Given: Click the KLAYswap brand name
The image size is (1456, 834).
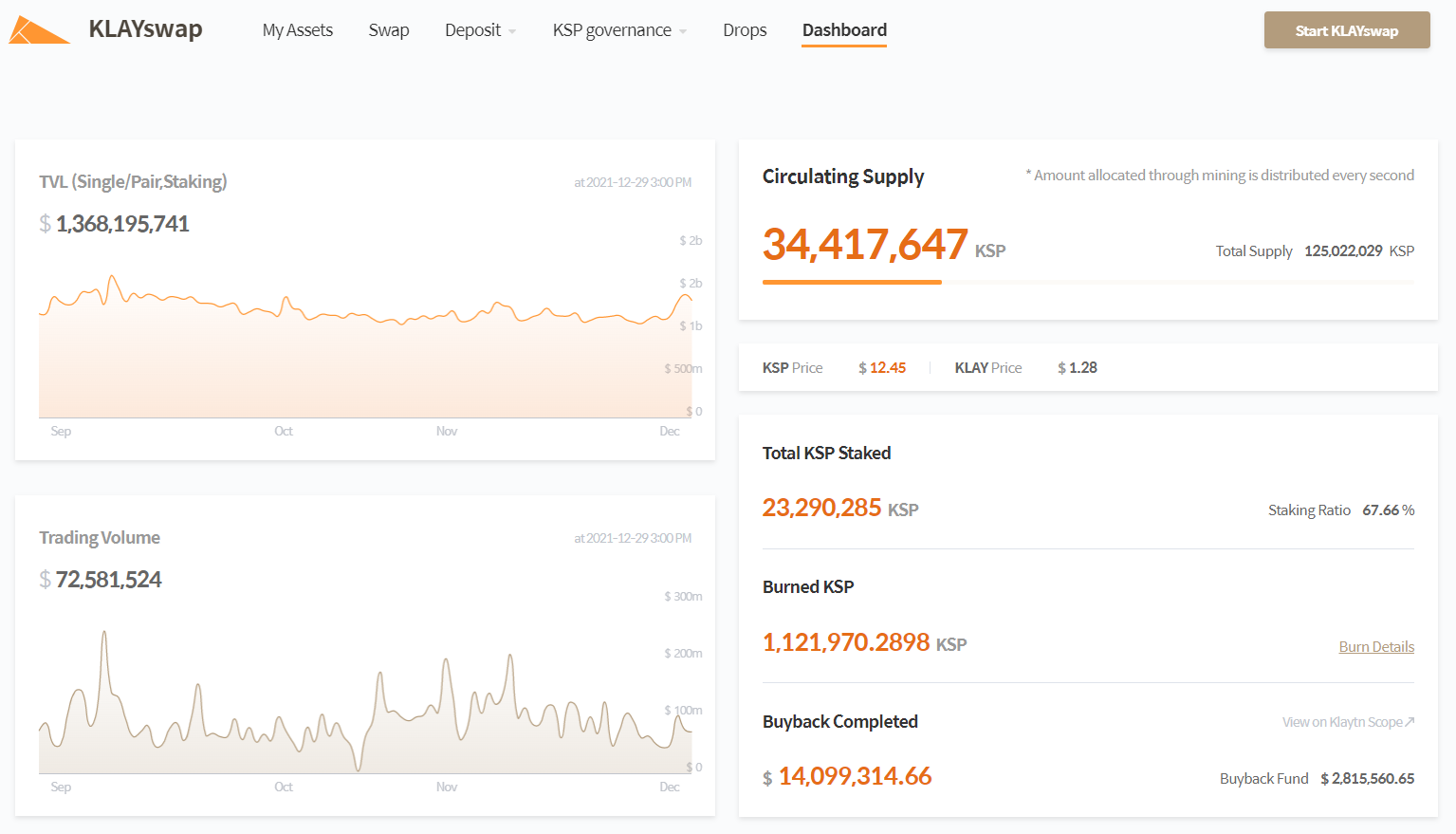Looking at the screenshot, I should (145, 29).
